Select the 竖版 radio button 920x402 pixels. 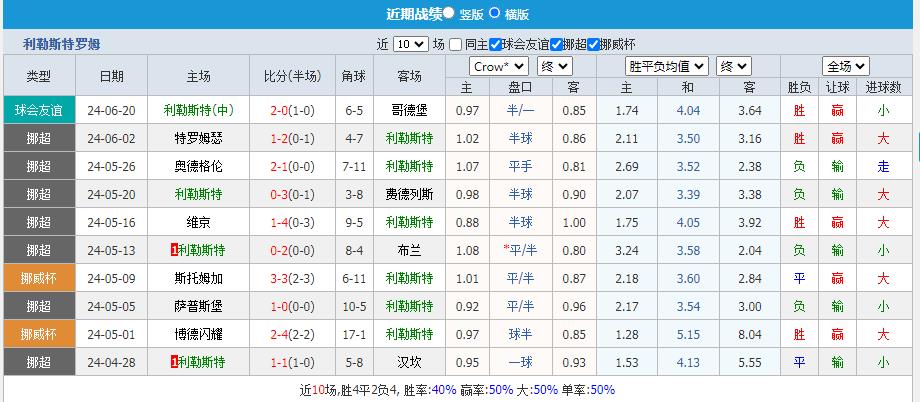449,14
